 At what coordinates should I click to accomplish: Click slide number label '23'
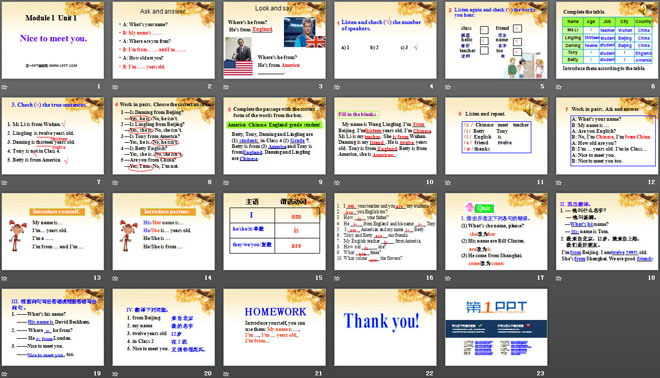(540, 373)
